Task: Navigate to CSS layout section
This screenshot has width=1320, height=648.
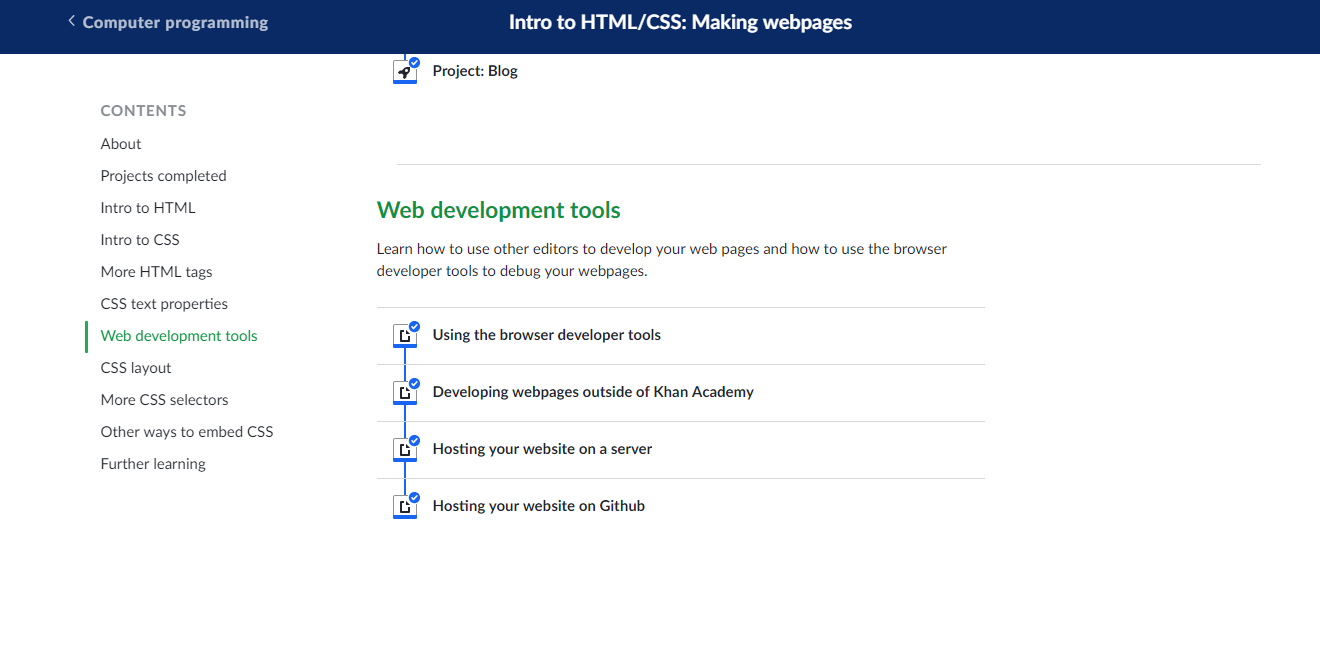Action: pos(136,368)
